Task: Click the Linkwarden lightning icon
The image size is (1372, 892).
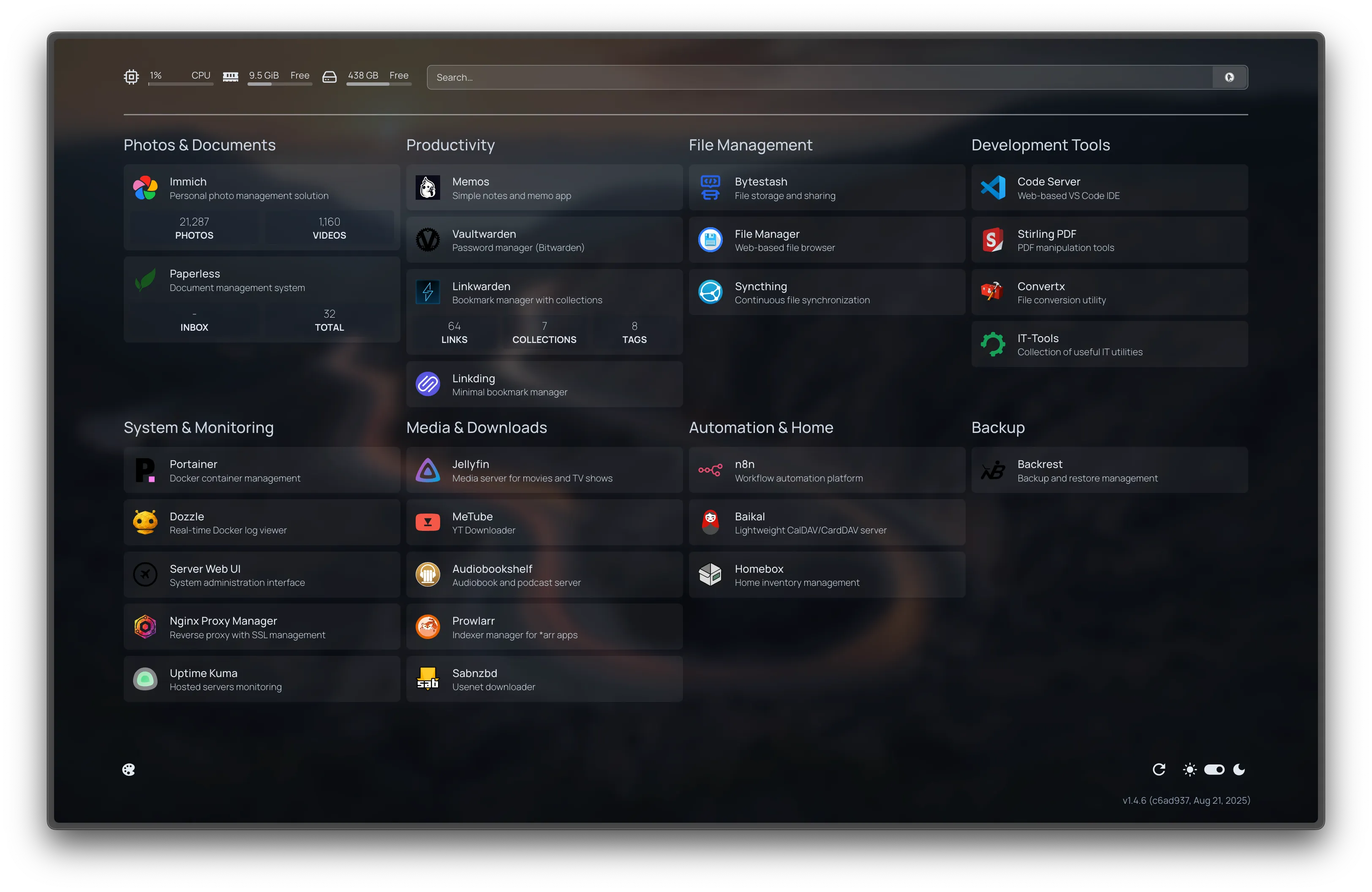Action: 428,293
